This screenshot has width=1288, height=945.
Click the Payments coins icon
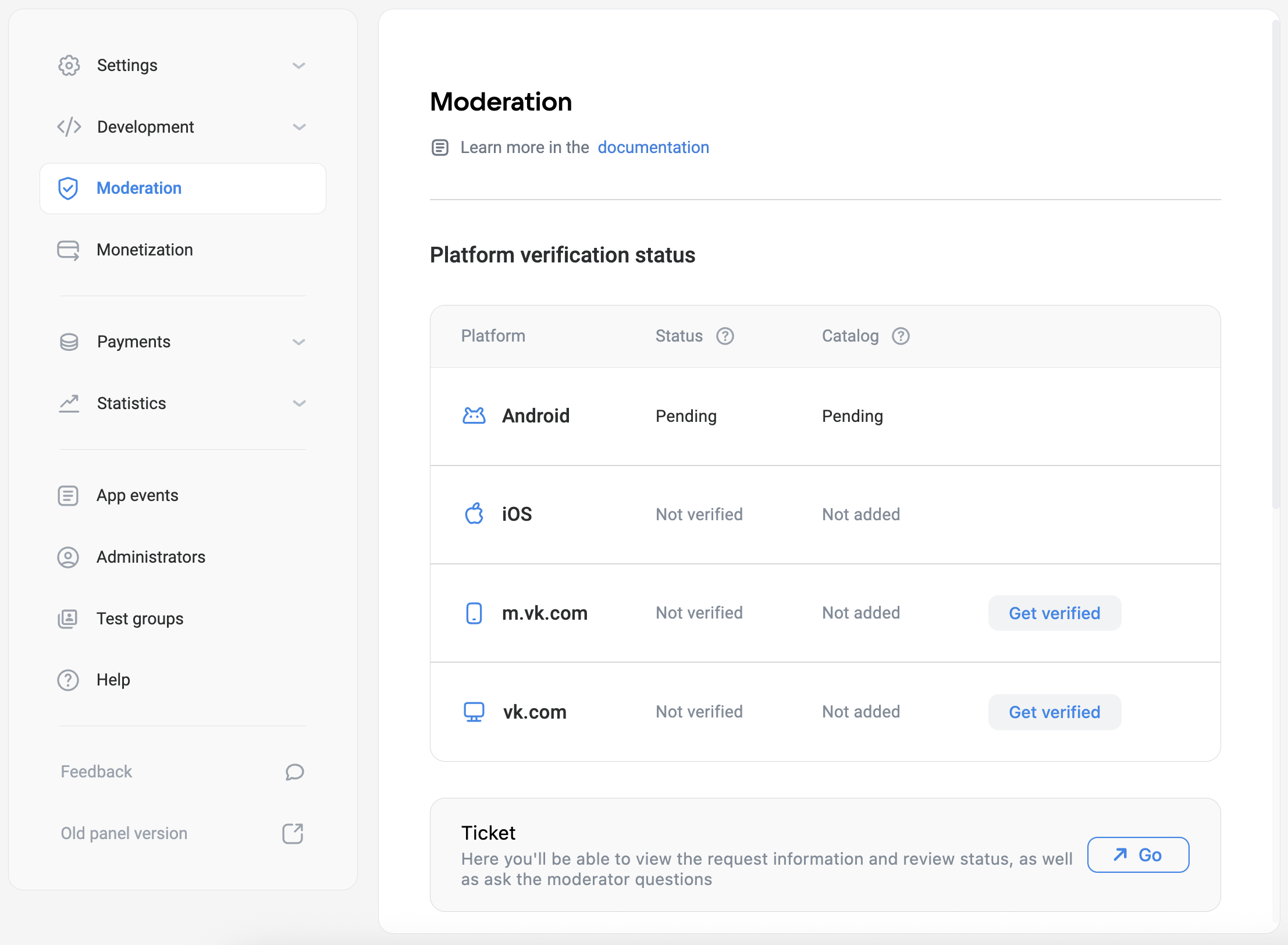(x=69, y=342)
